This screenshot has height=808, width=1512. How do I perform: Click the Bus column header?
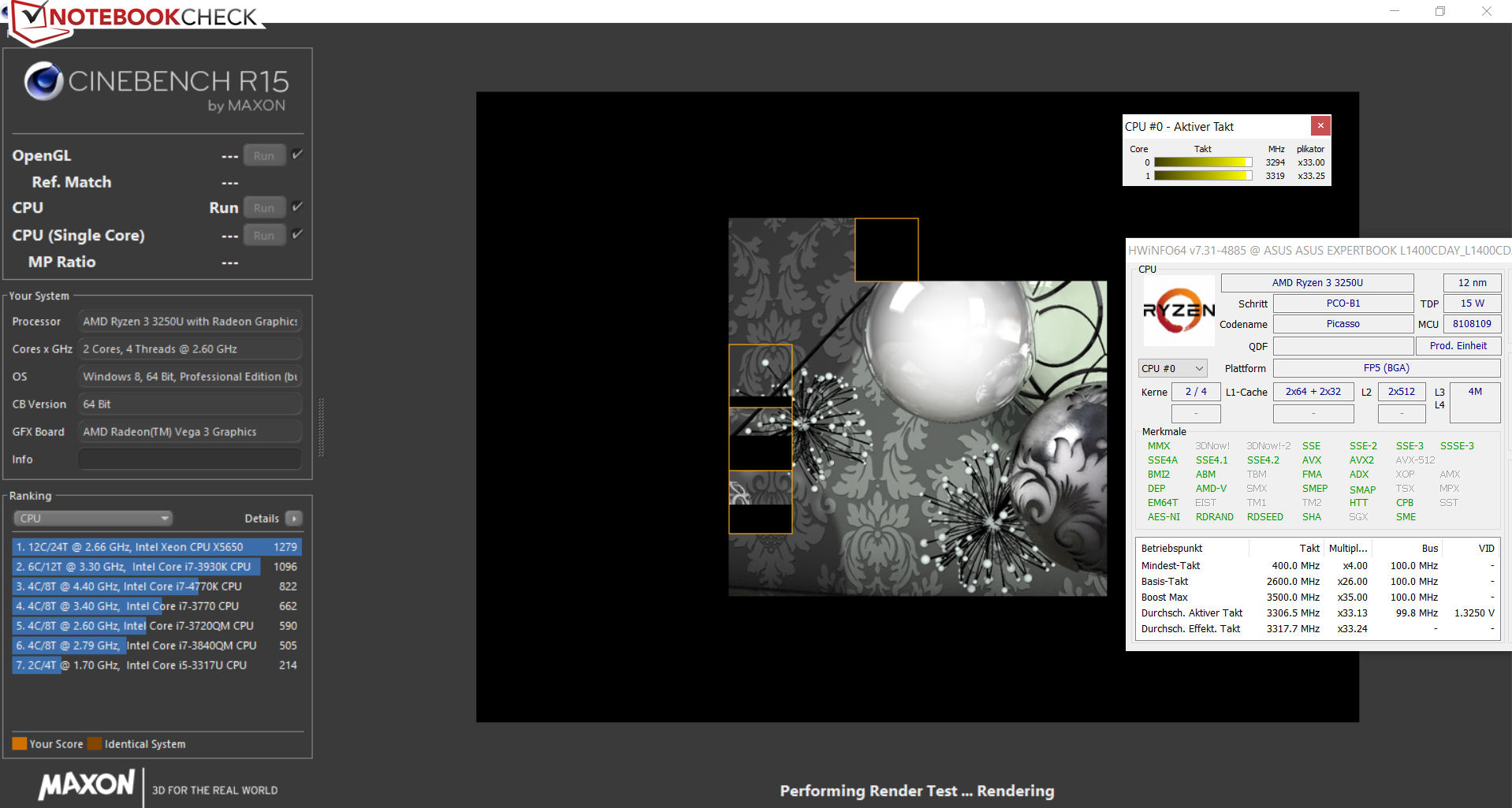pyautogui.click(x=1430, y=549)
